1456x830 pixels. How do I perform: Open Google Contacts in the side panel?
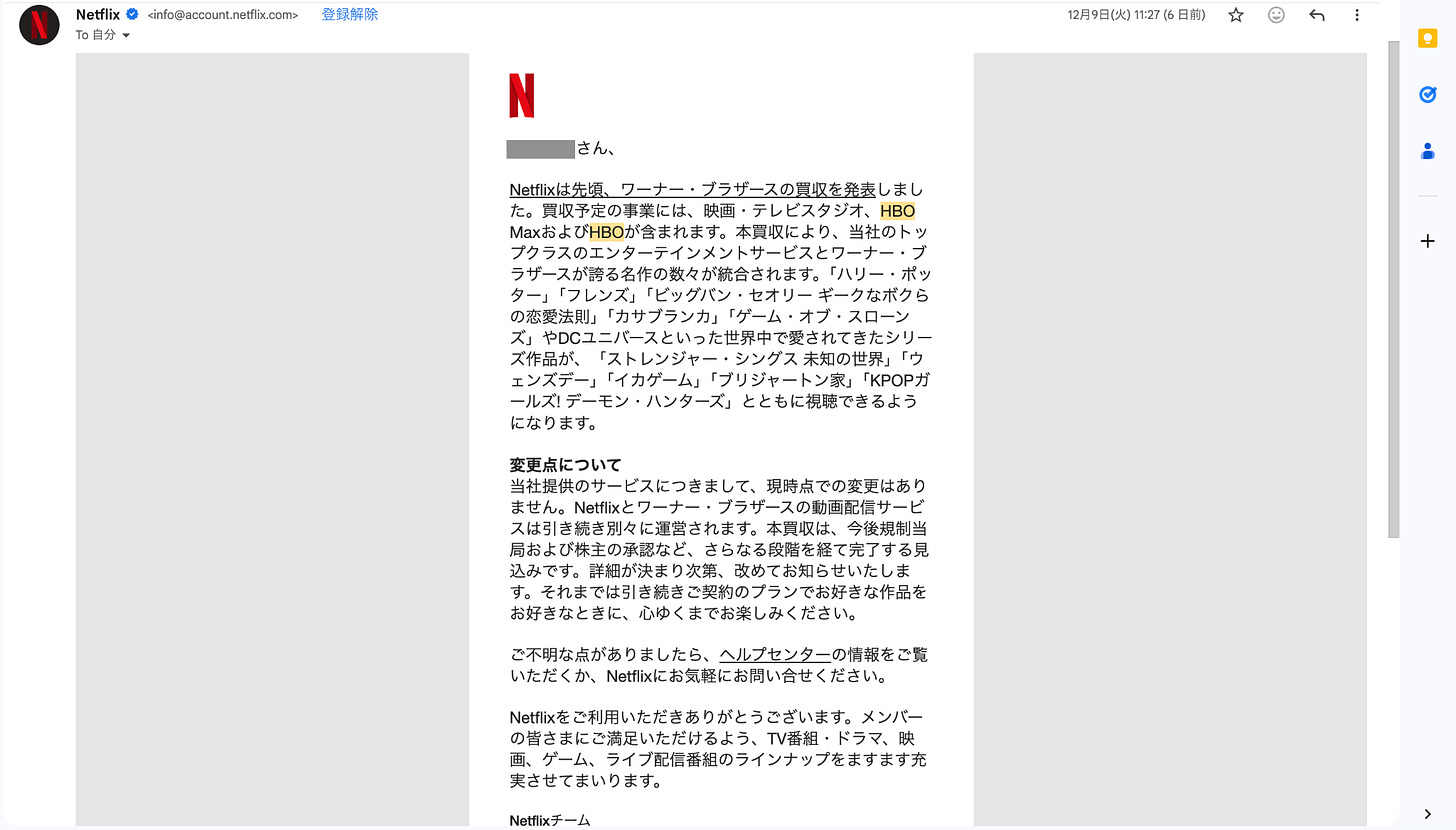click(x=1427, y=150)
